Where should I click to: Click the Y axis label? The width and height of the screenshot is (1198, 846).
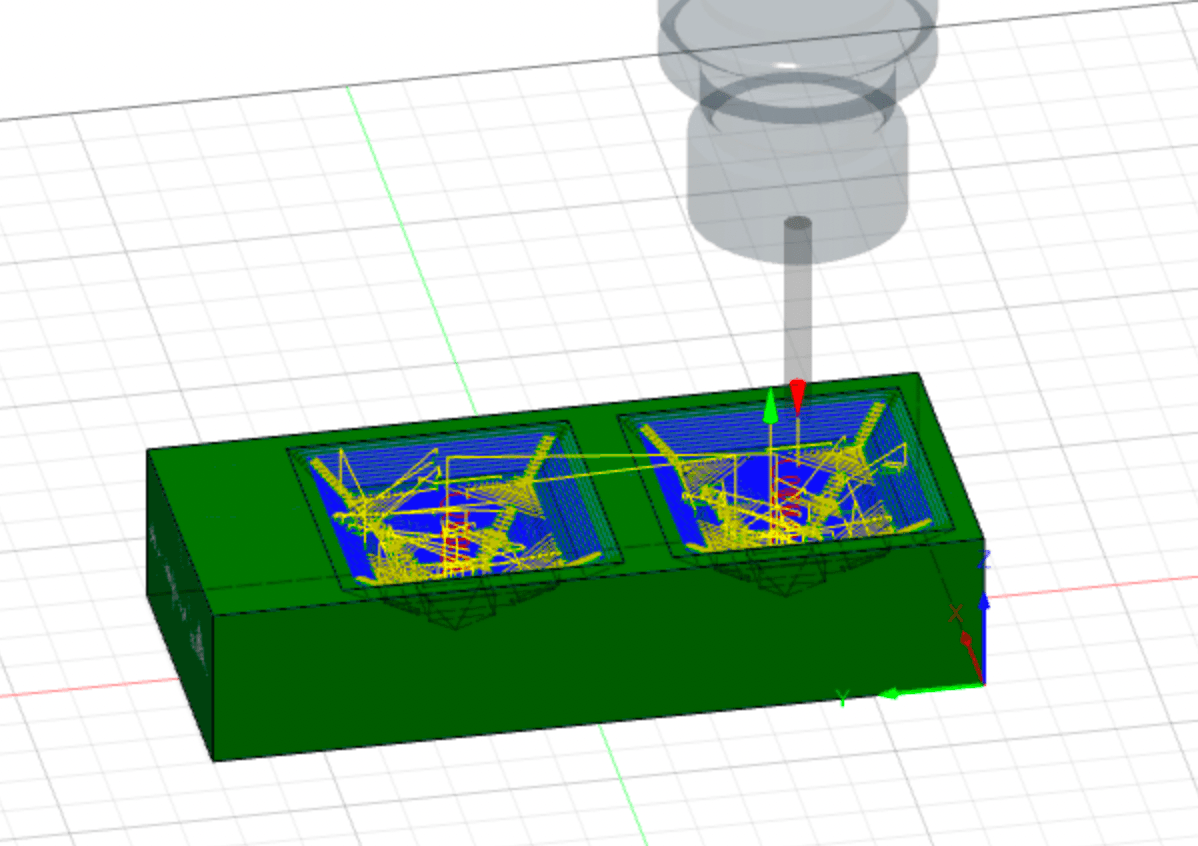click(842, 699)
